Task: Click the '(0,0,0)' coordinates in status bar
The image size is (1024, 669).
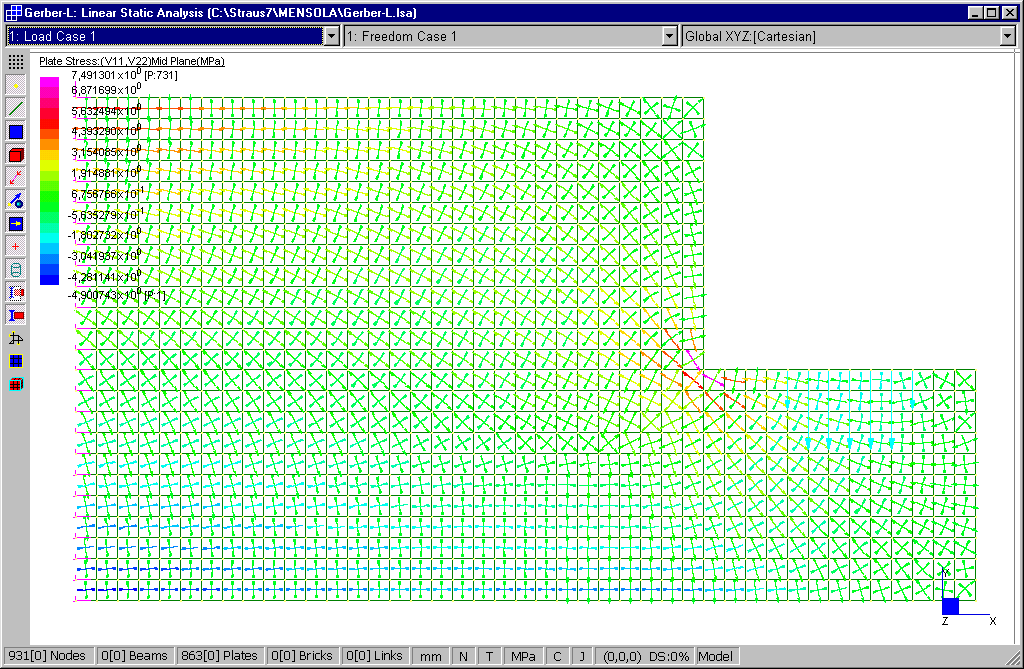Action: pos(622,656)
